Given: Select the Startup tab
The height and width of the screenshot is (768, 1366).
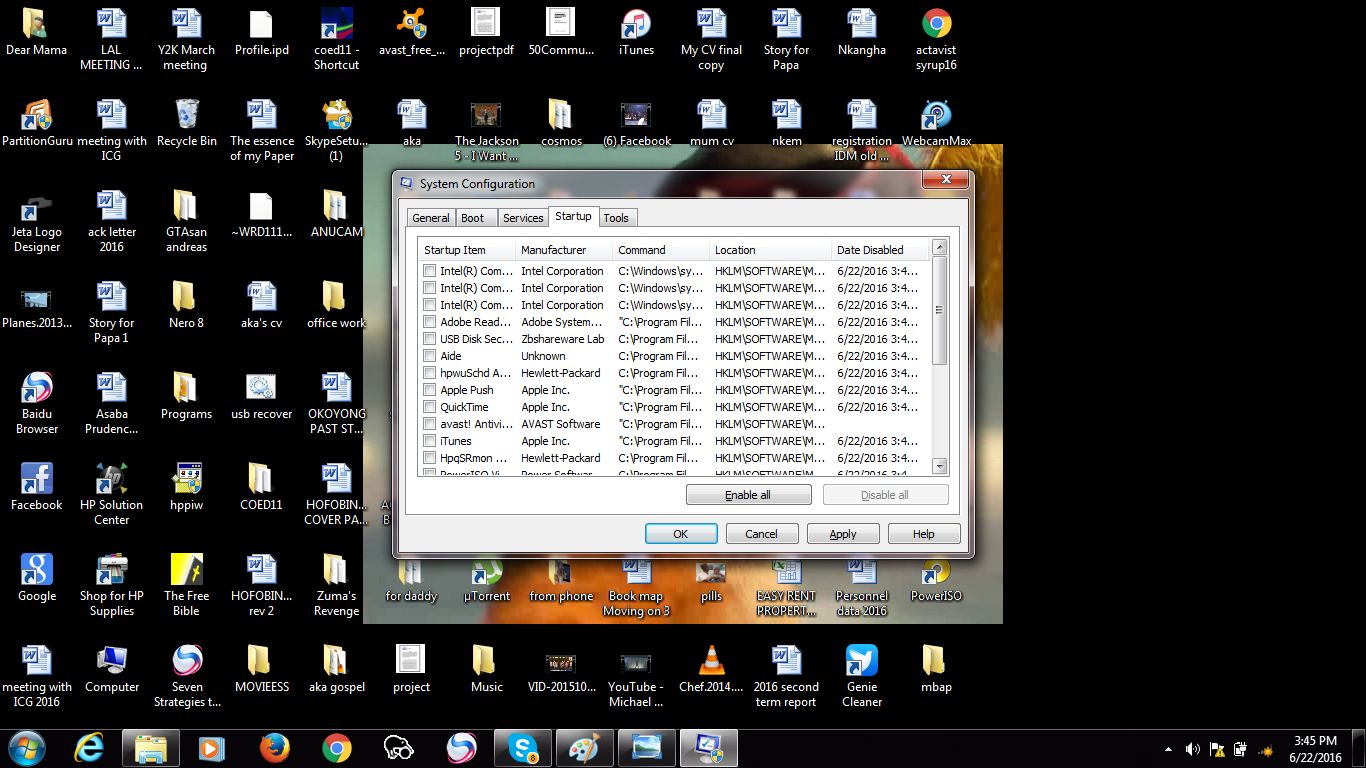Looking at the screenshot, I should click(x=573, y=216).
